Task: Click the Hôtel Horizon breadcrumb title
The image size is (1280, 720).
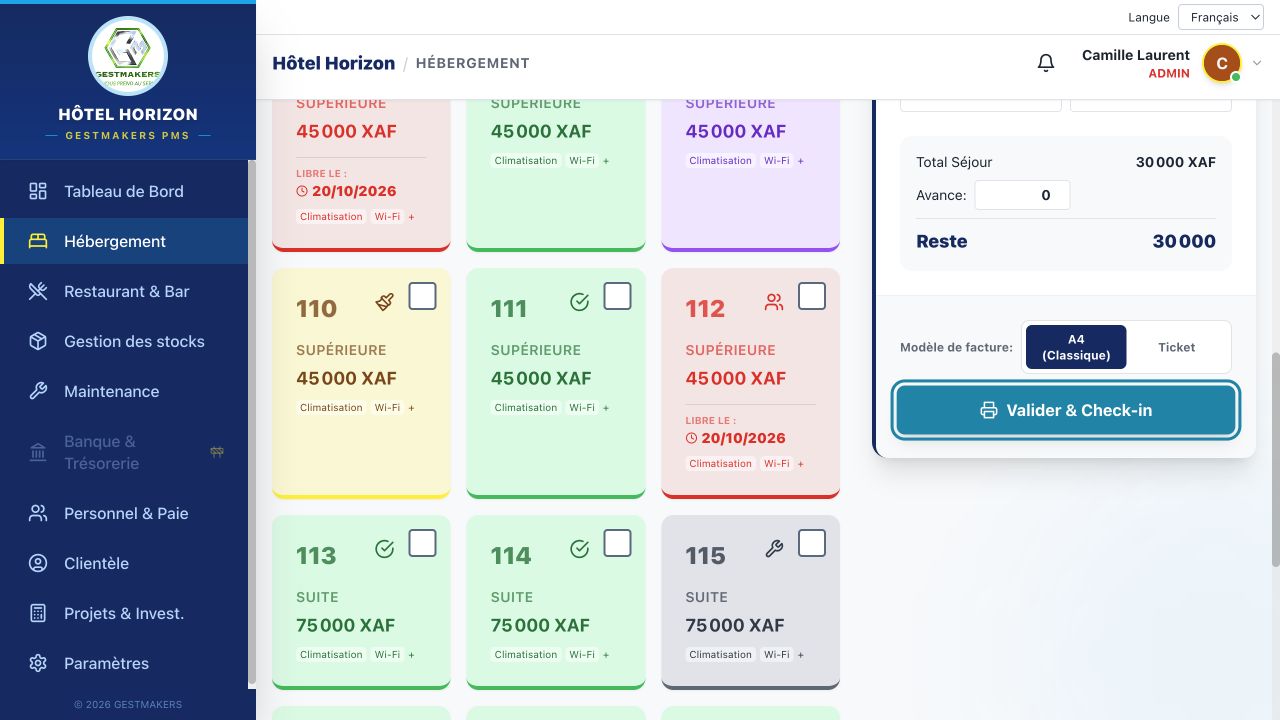Action: point(334,63)
